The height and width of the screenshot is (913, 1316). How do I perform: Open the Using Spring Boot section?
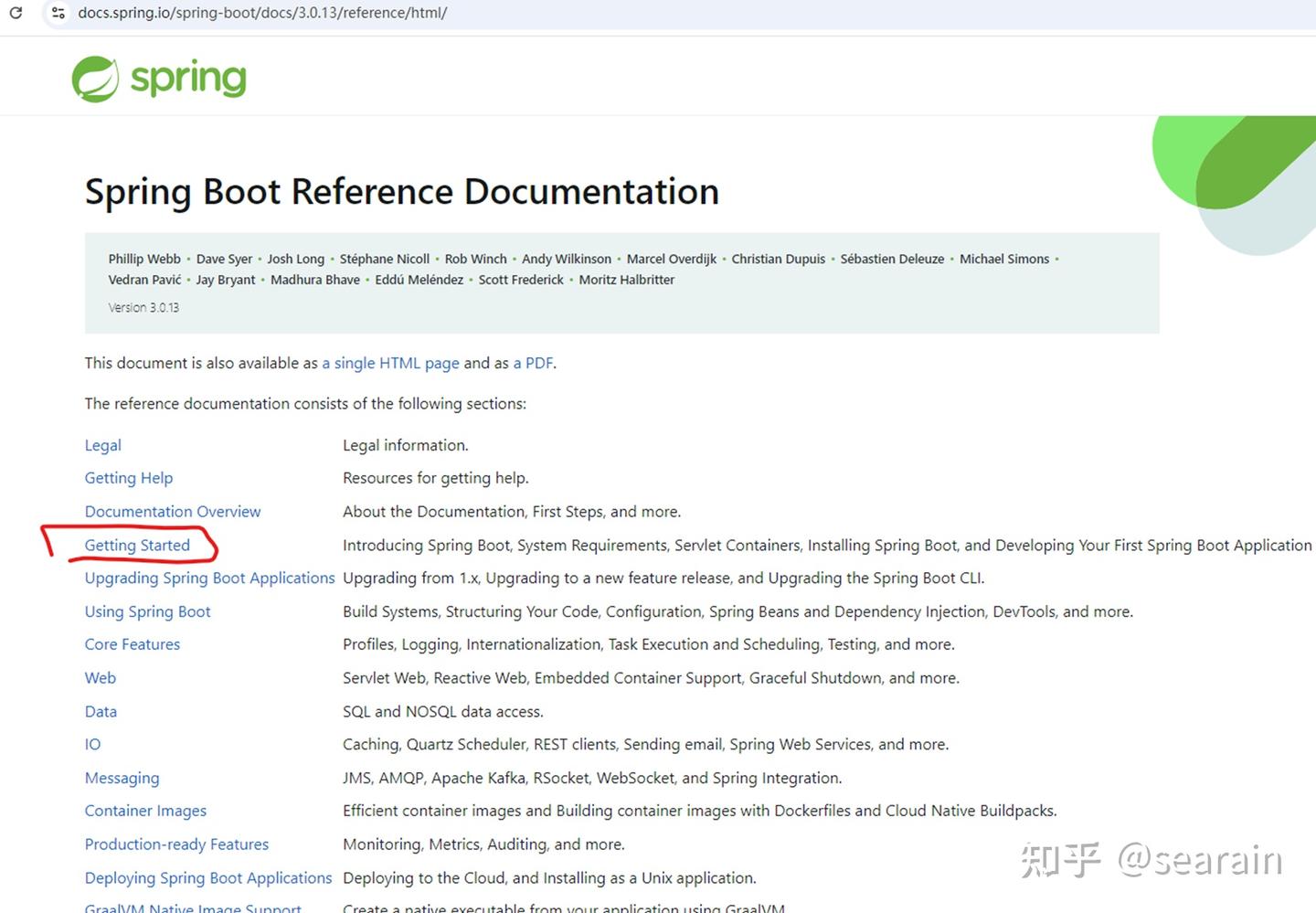click(147, 611)
